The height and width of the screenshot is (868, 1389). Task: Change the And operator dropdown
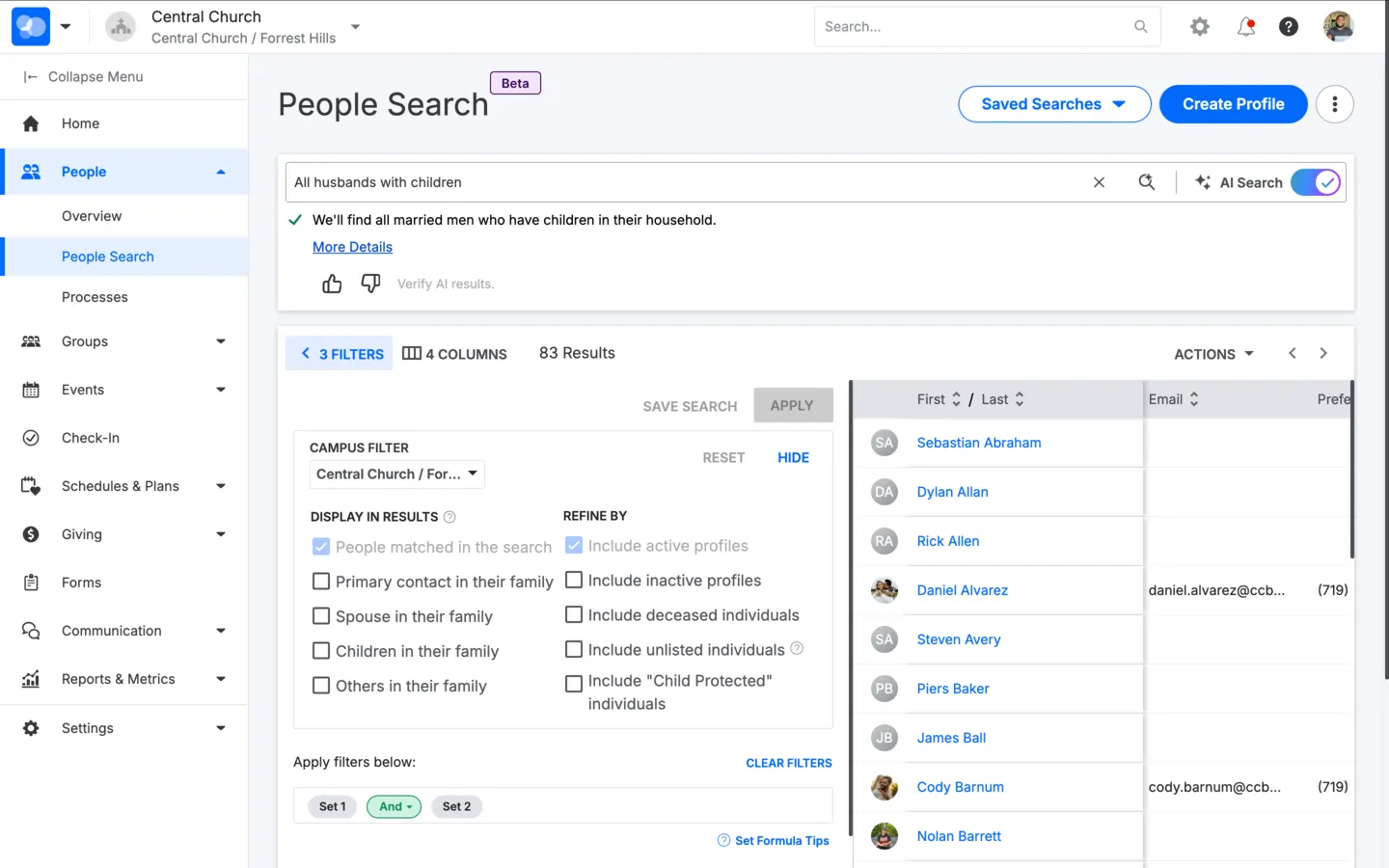tap(395, 806)
